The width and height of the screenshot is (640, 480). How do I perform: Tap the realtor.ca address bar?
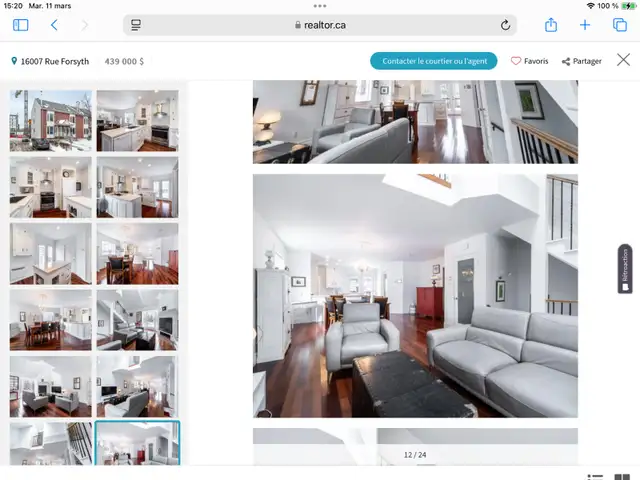coord(320,25)
